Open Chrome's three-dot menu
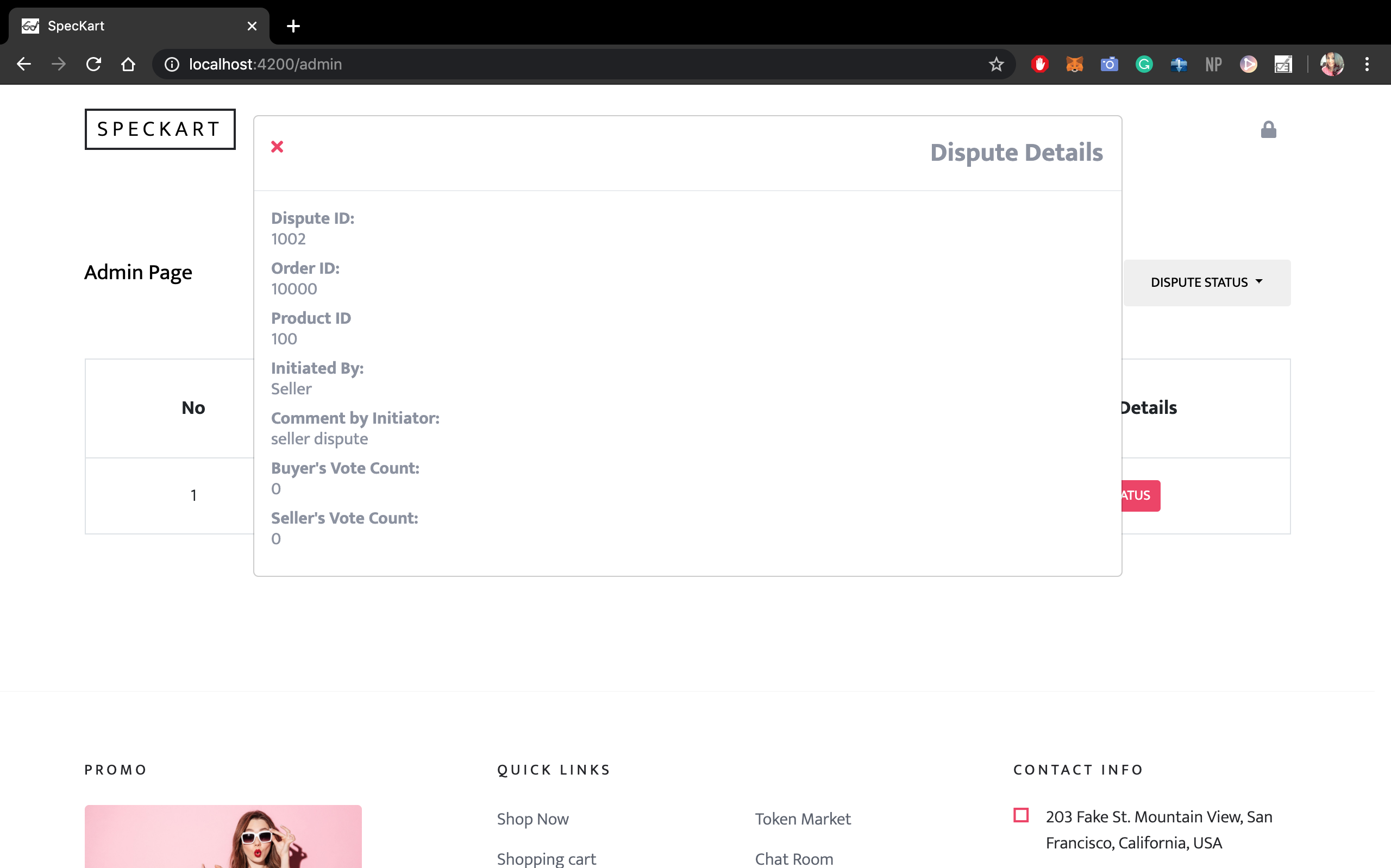The height and width of the screenshot is (868, 1391). [1367, 64]
